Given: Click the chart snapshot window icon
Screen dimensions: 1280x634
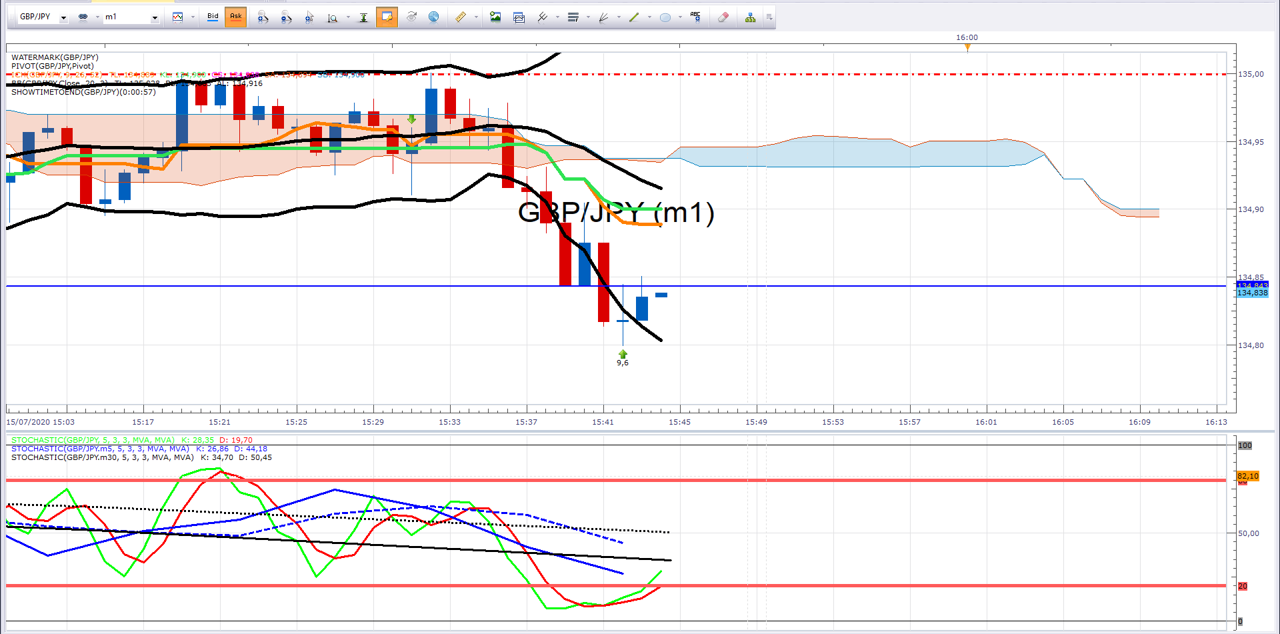Looking at the screenshot, I should [x=519, y=17].
